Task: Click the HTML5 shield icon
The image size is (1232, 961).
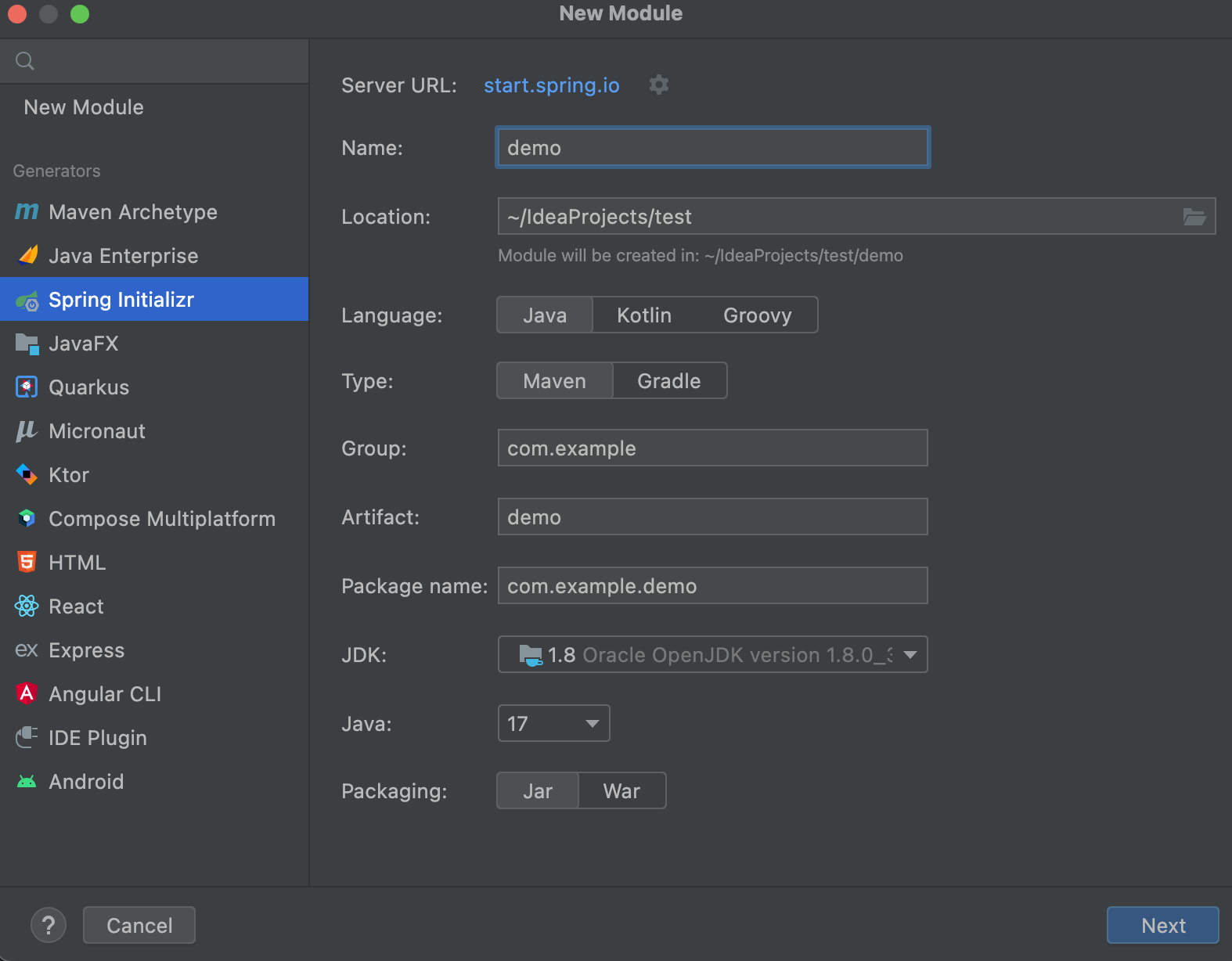Action: point(27,563)
